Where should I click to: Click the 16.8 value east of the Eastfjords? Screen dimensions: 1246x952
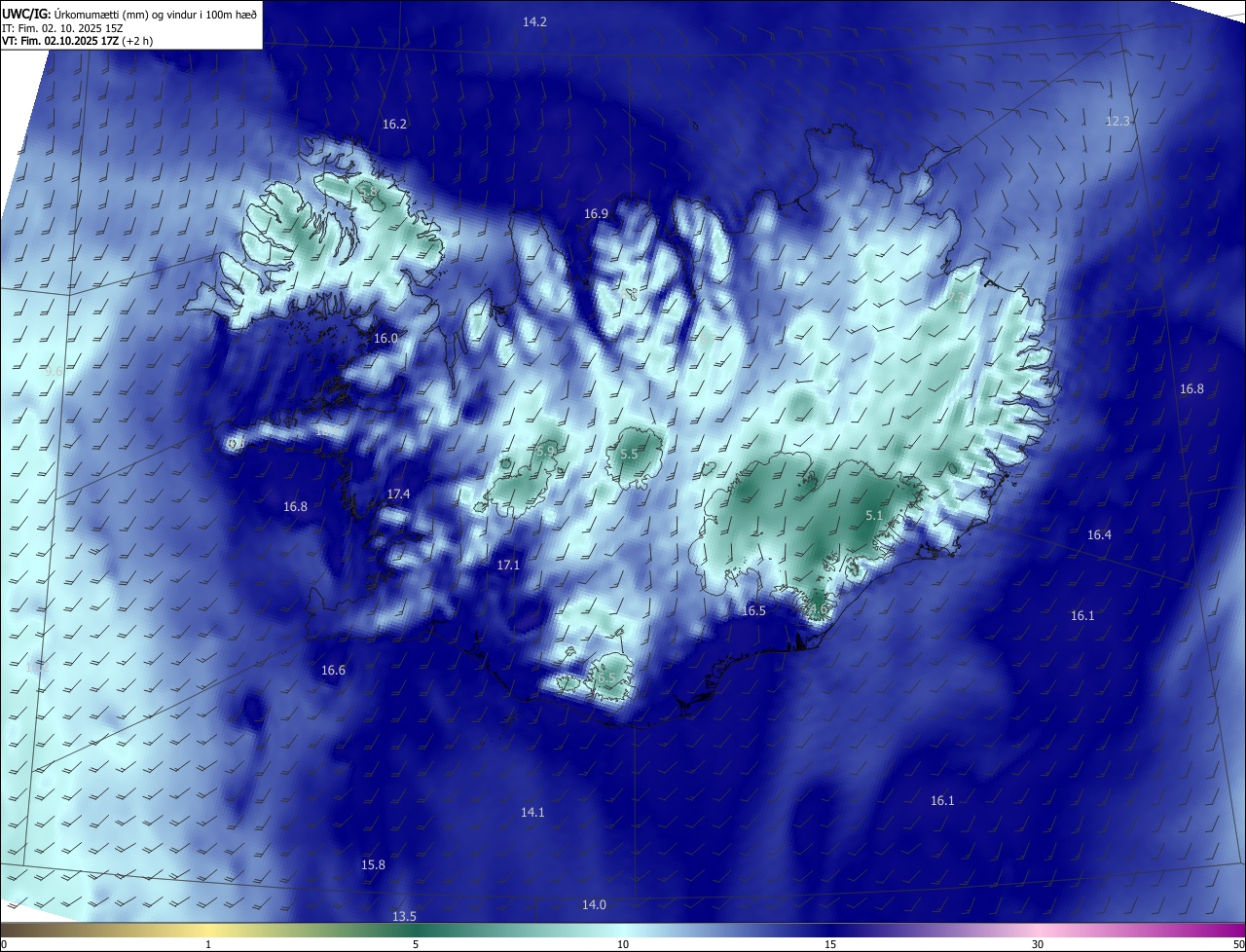pyautogui.click(x=1191, y=388)
